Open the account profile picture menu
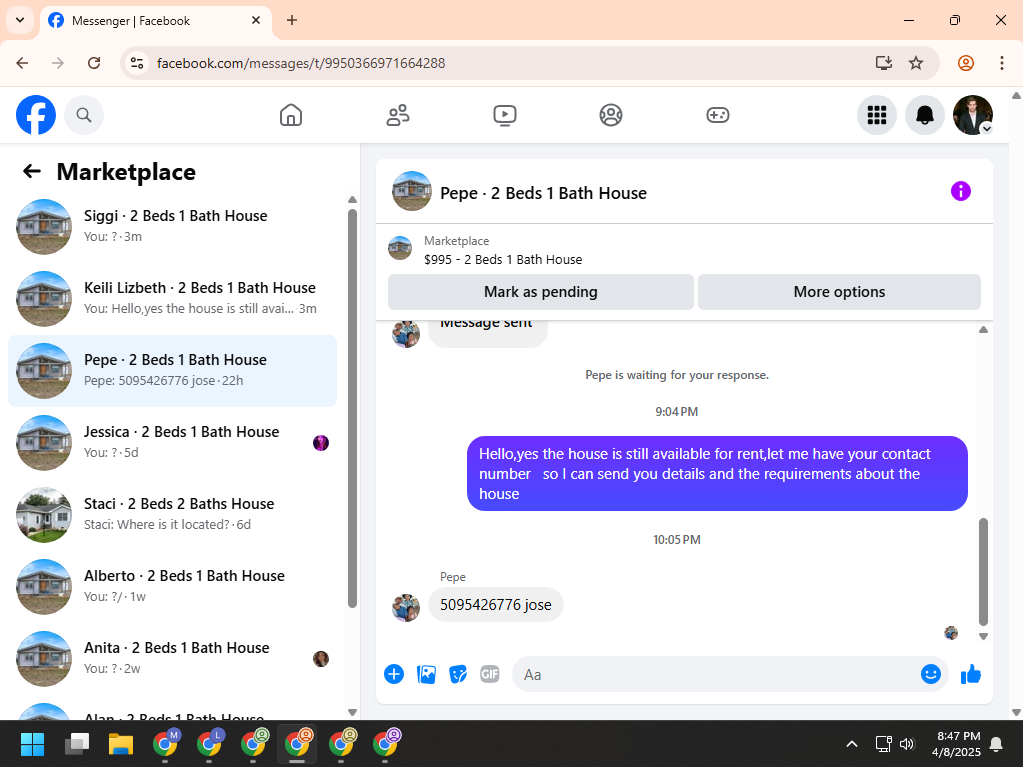Viewport: 1023px width, 767px height. pyautogui.click(x=973, y=115)
